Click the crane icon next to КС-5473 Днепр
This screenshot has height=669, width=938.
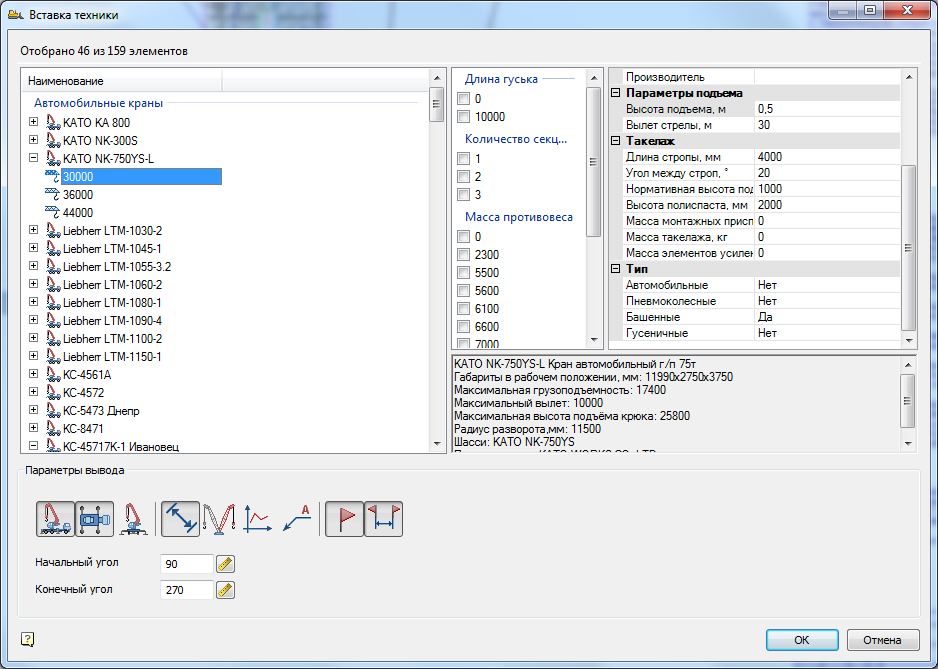tap(53, 410)
